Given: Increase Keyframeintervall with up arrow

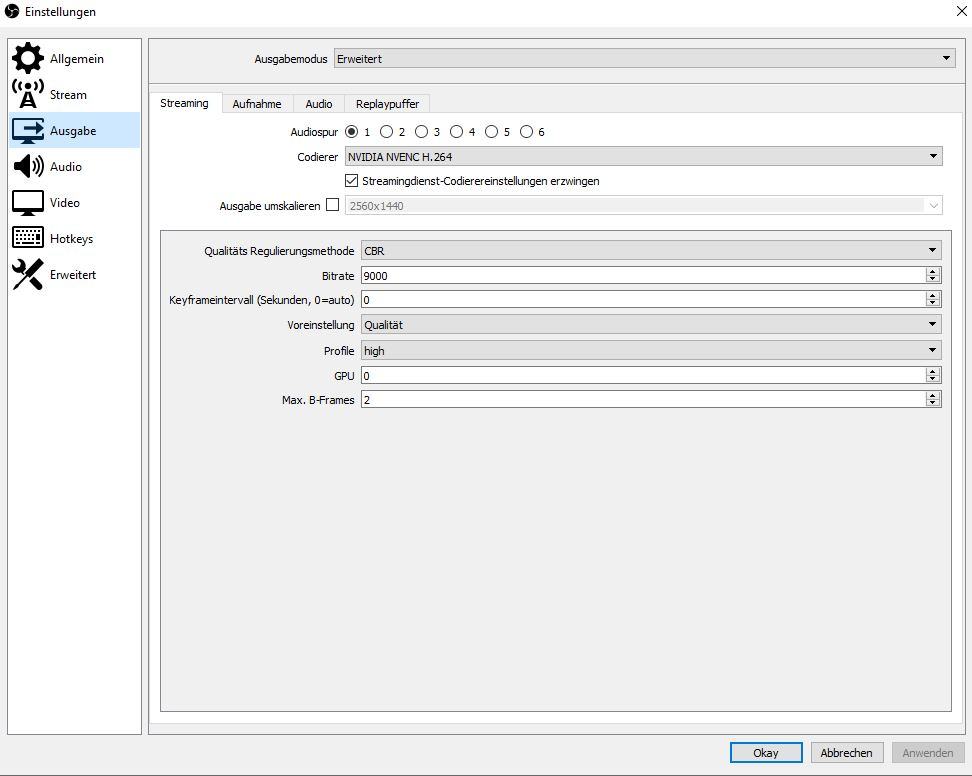Looking at the screenshot, I should [932, 296].
